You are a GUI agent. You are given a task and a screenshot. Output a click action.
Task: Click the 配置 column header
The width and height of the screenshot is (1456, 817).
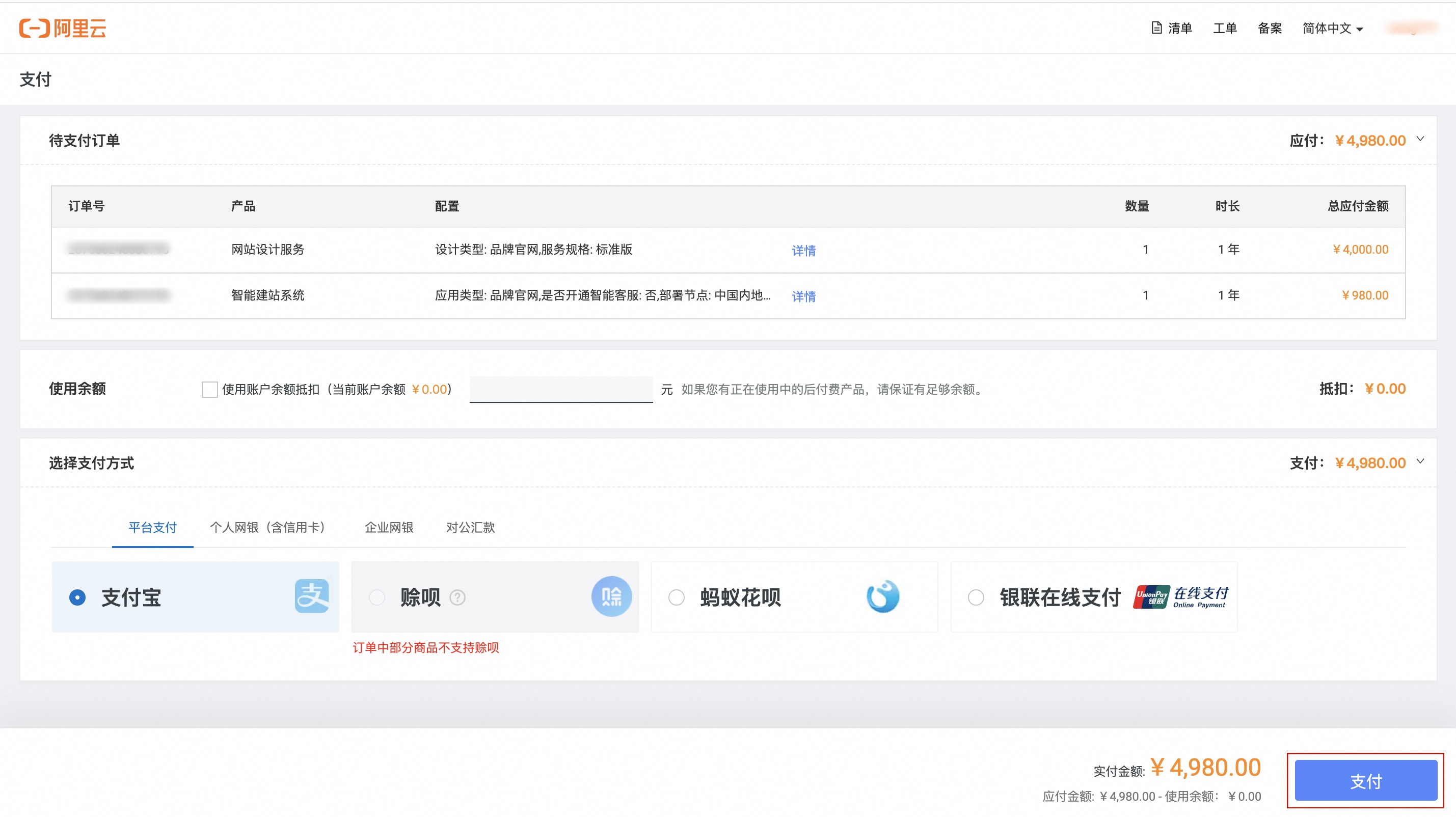tap(446, 206)
